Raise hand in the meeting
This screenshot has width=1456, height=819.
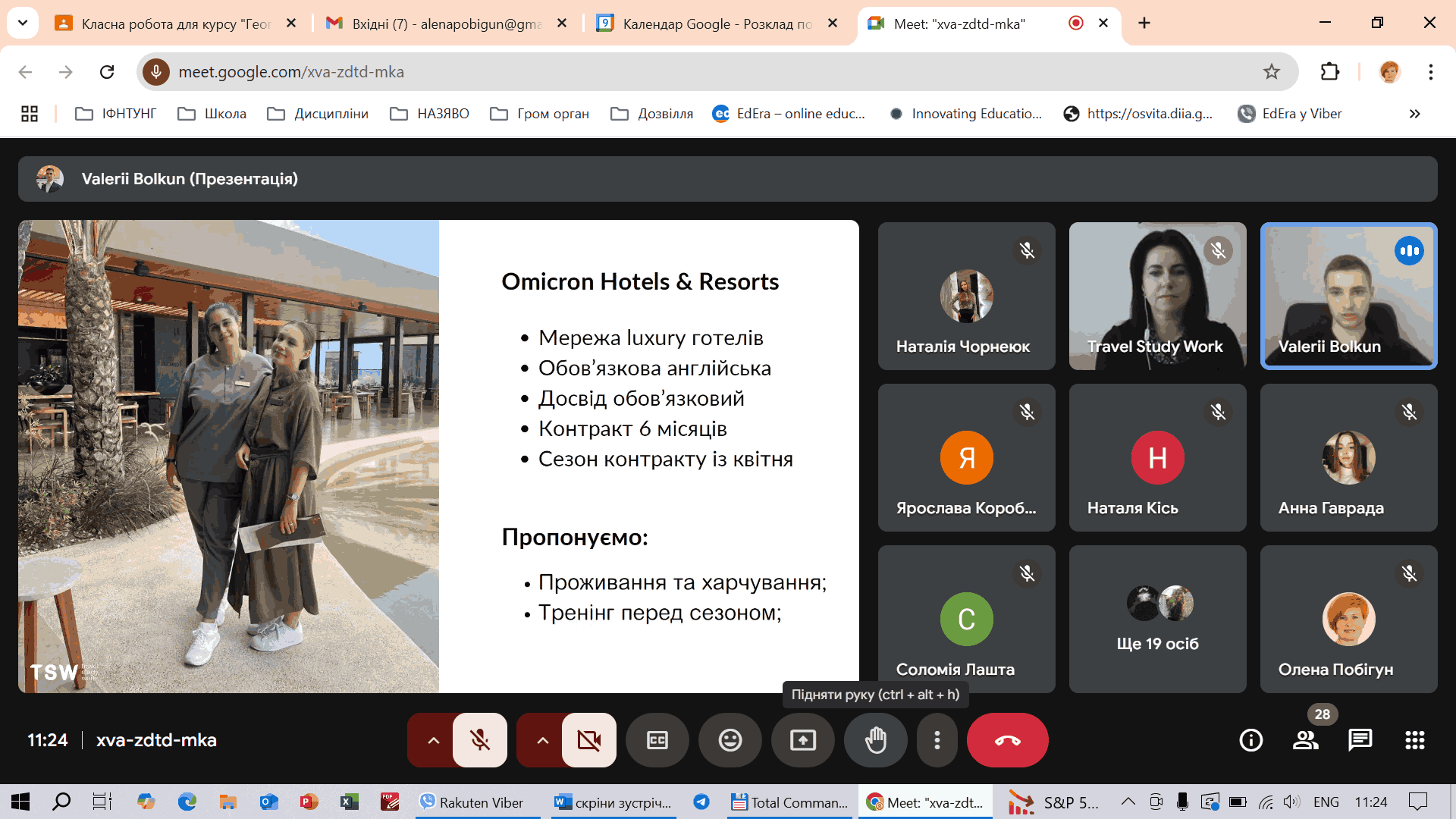click(x=875, y=740)
